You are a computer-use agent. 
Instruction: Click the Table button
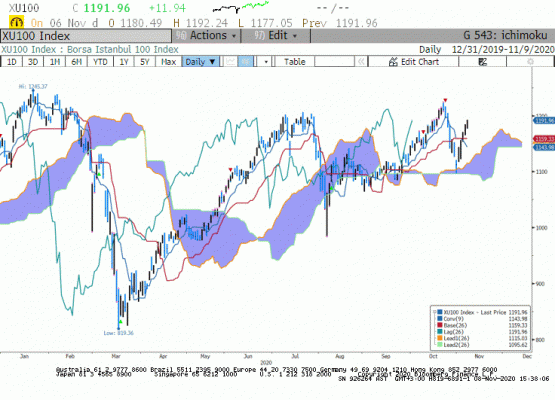pos(294,62)
